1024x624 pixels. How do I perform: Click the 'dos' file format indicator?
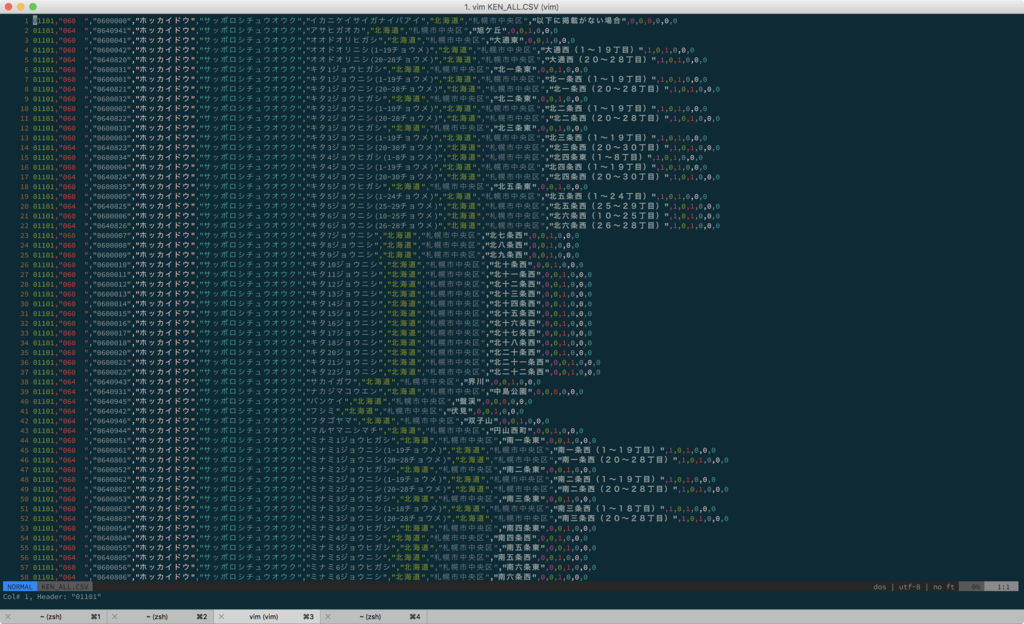click(880, 587)
